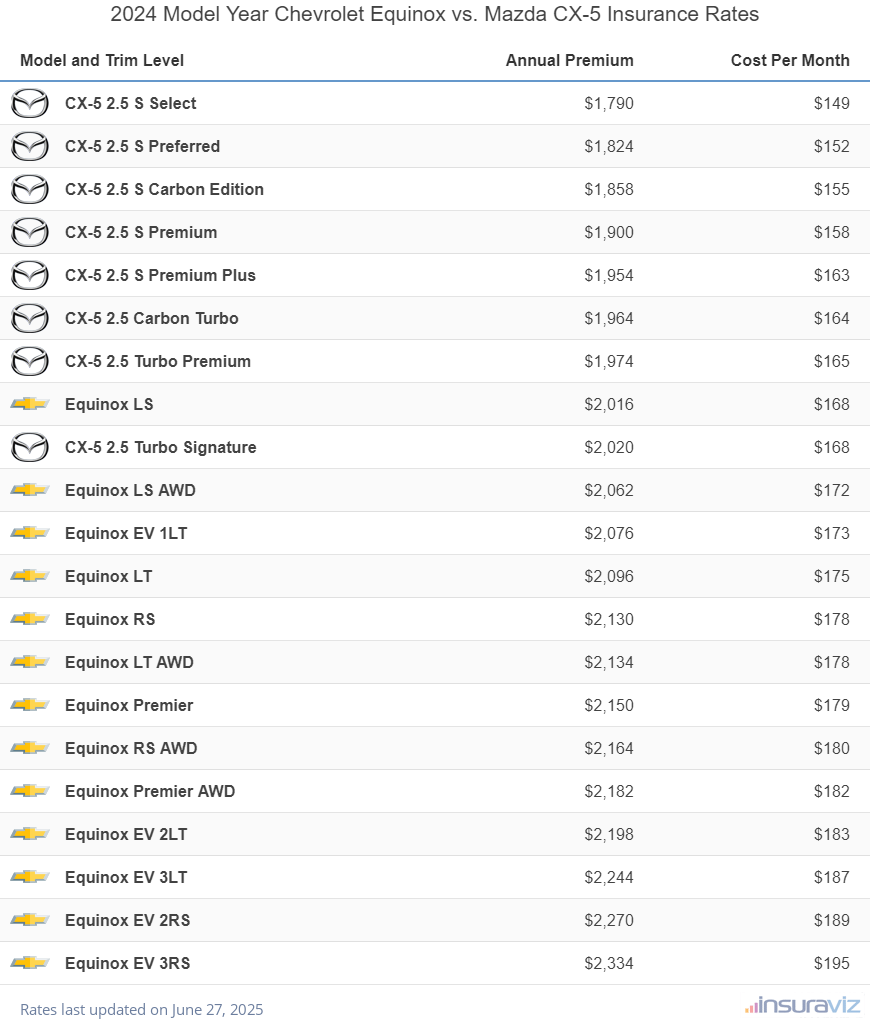
Task: Click Mazda logo beside CX-5 2.5 Turbo Signature
Action: pos(30,448)
